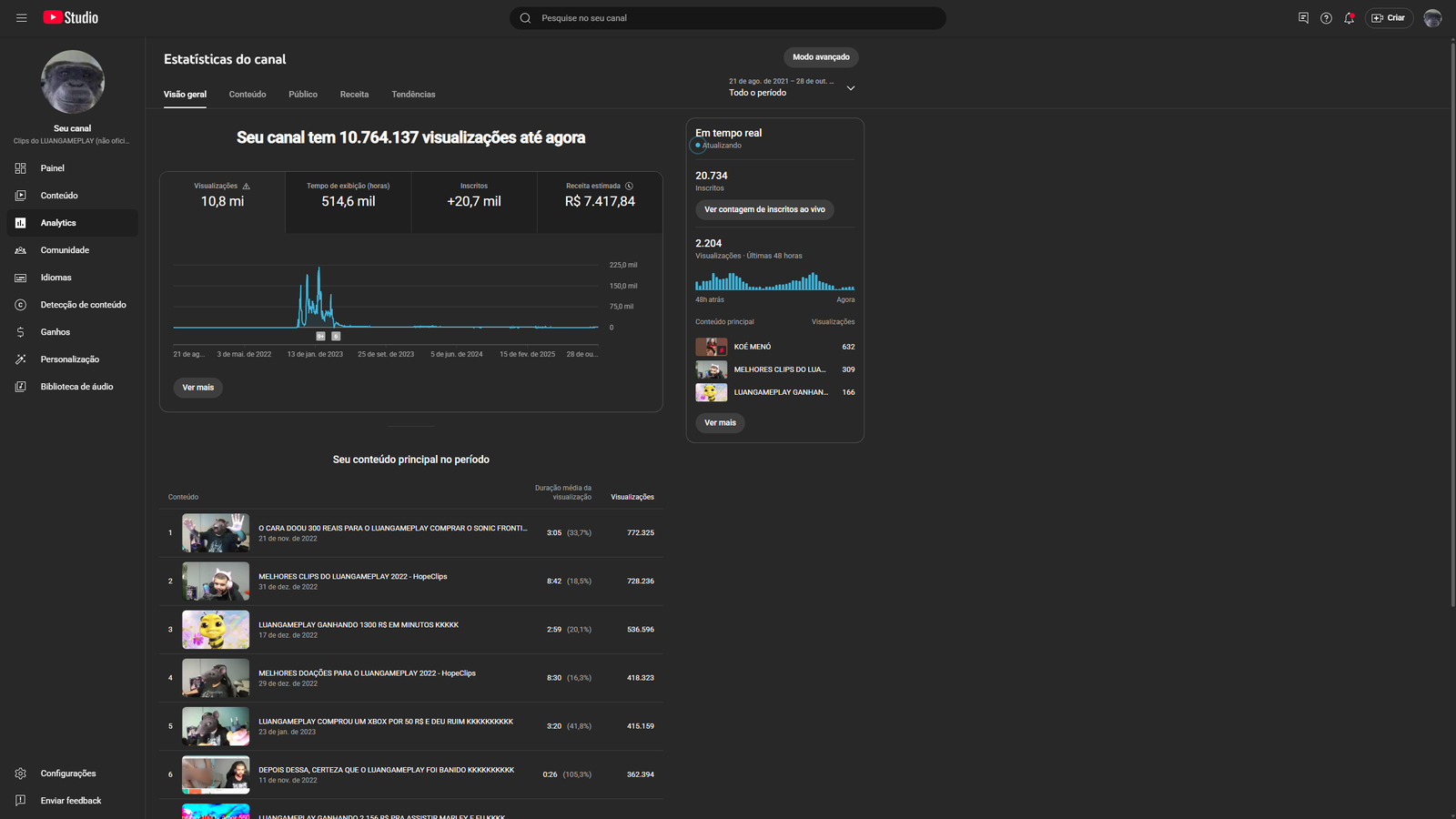The image size is (1456, 819).
Task: Open the help question mark icon
Action: pos(1326,18)
